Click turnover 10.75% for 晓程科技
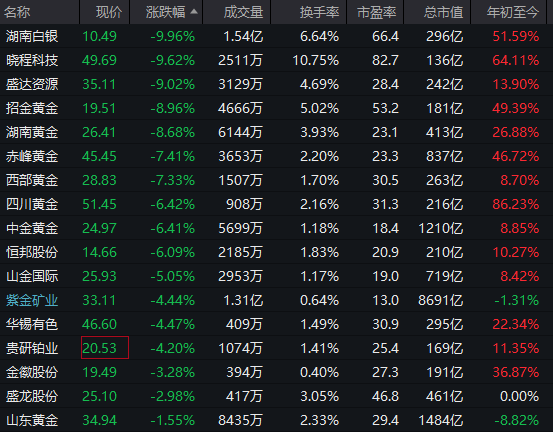553x432 pixels. point(316,60)
